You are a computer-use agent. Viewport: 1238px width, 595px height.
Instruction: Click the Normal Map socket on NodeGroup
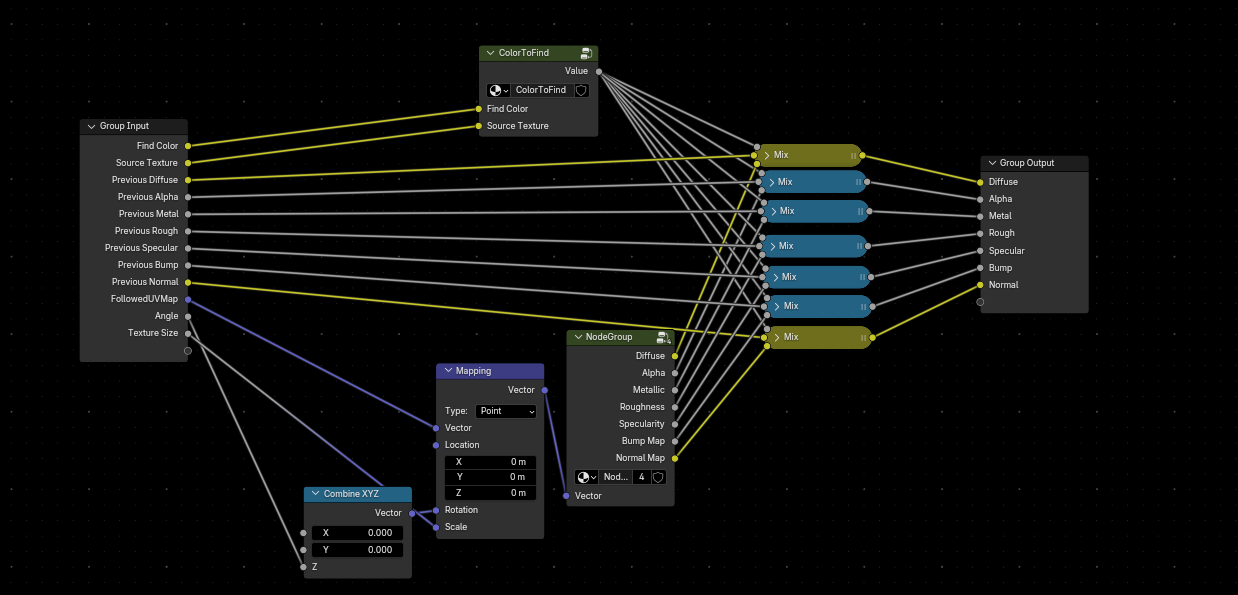click(675, 458)
